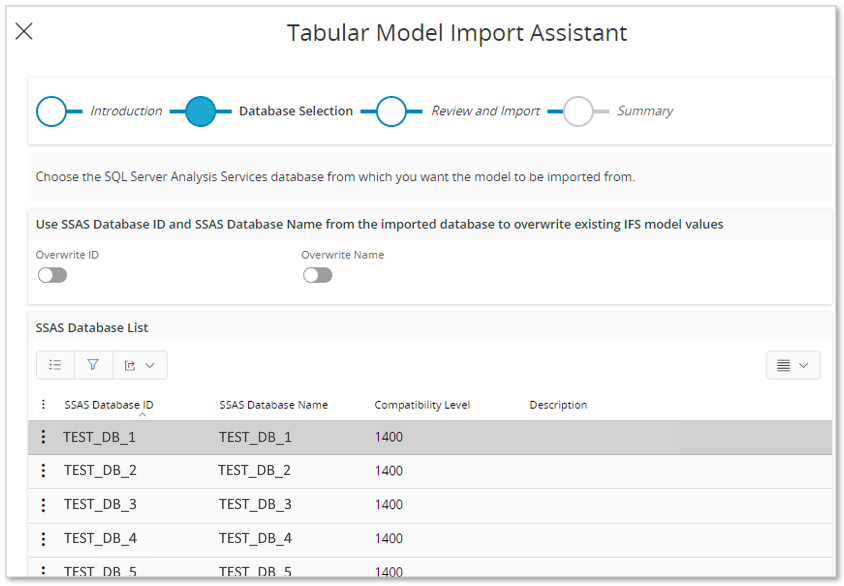
Task: Enable the Overwrite ID toggle
Action: (x=52, y=275)
